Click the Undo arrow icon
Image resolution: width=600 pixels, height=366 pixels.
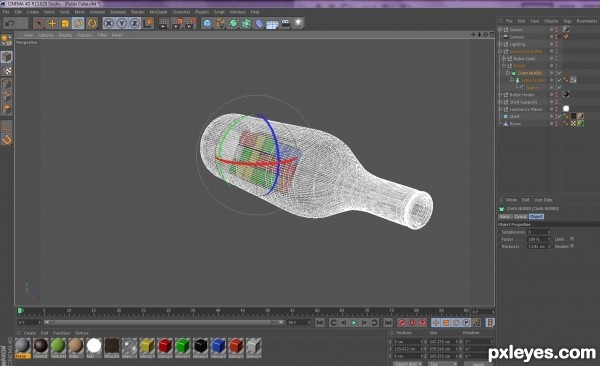pyautogui.click(x=10, y=23)
